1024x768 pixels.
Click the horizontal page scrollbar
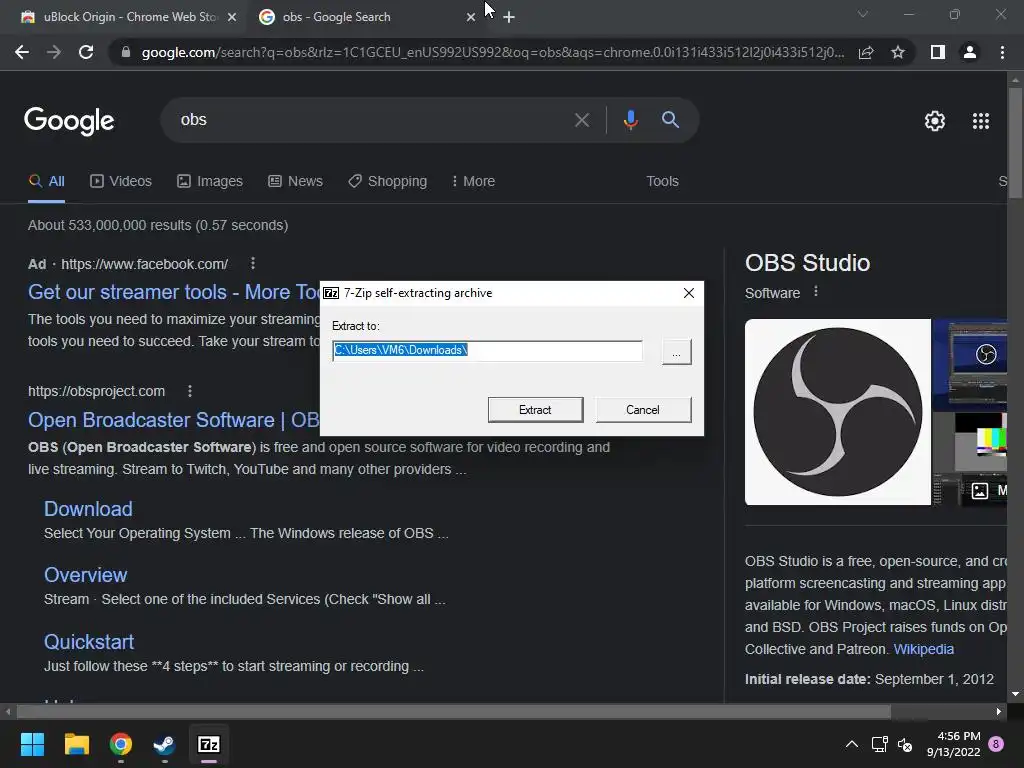pos(453,711)
